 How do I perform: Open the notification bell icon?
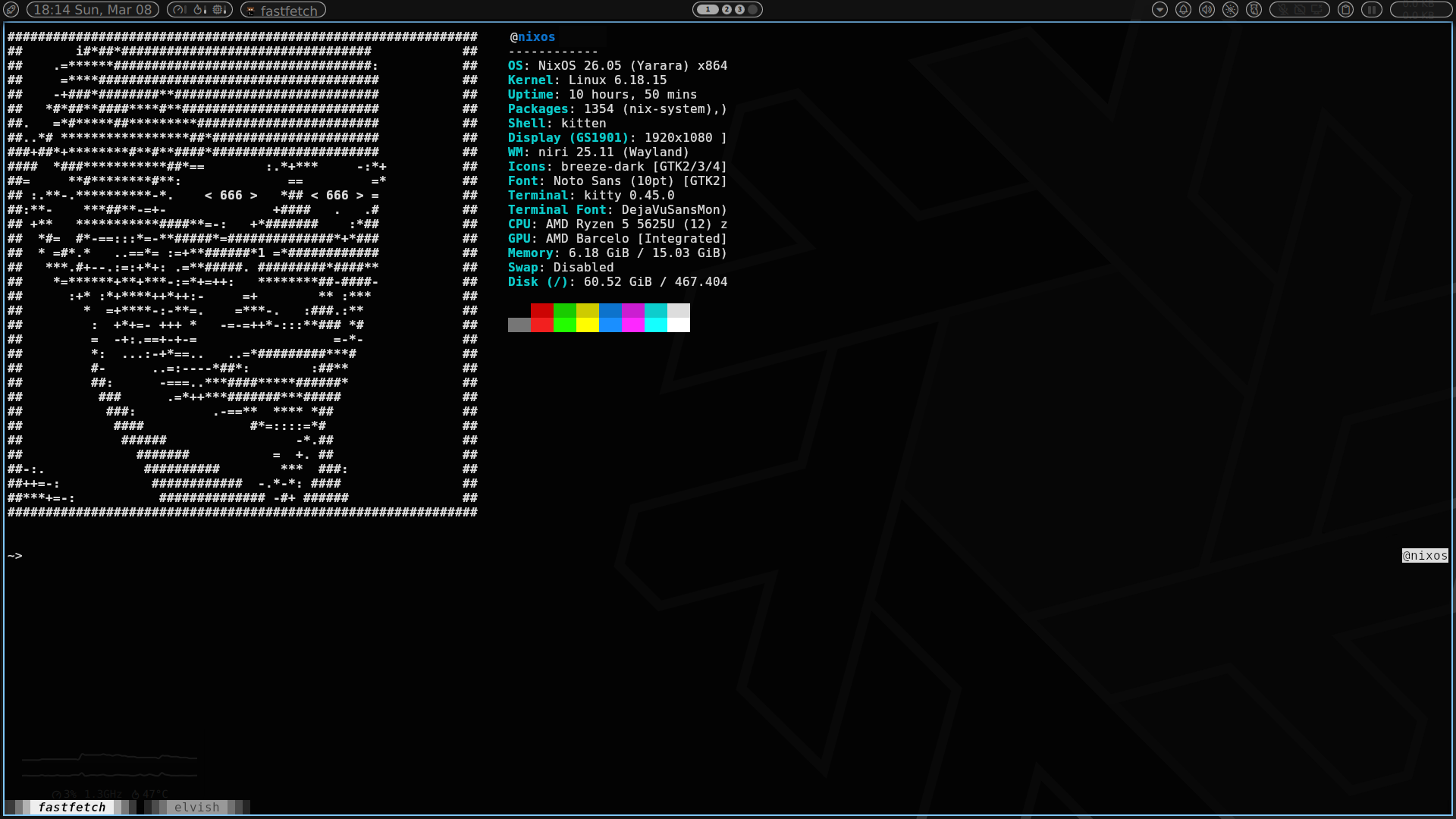(1183, 10)
